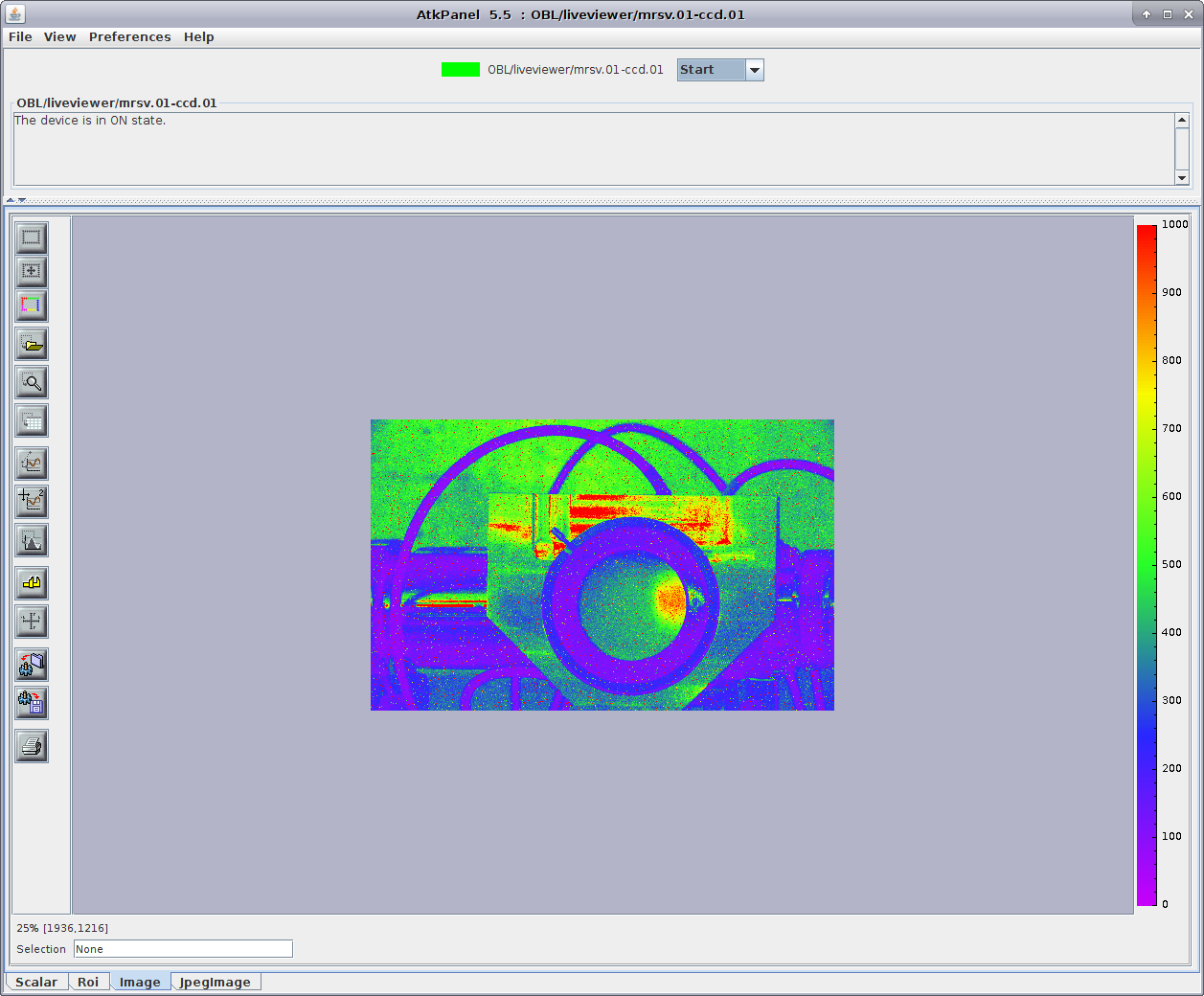
Task: Open the Preferences menu
Action: (x=129, y=37)
